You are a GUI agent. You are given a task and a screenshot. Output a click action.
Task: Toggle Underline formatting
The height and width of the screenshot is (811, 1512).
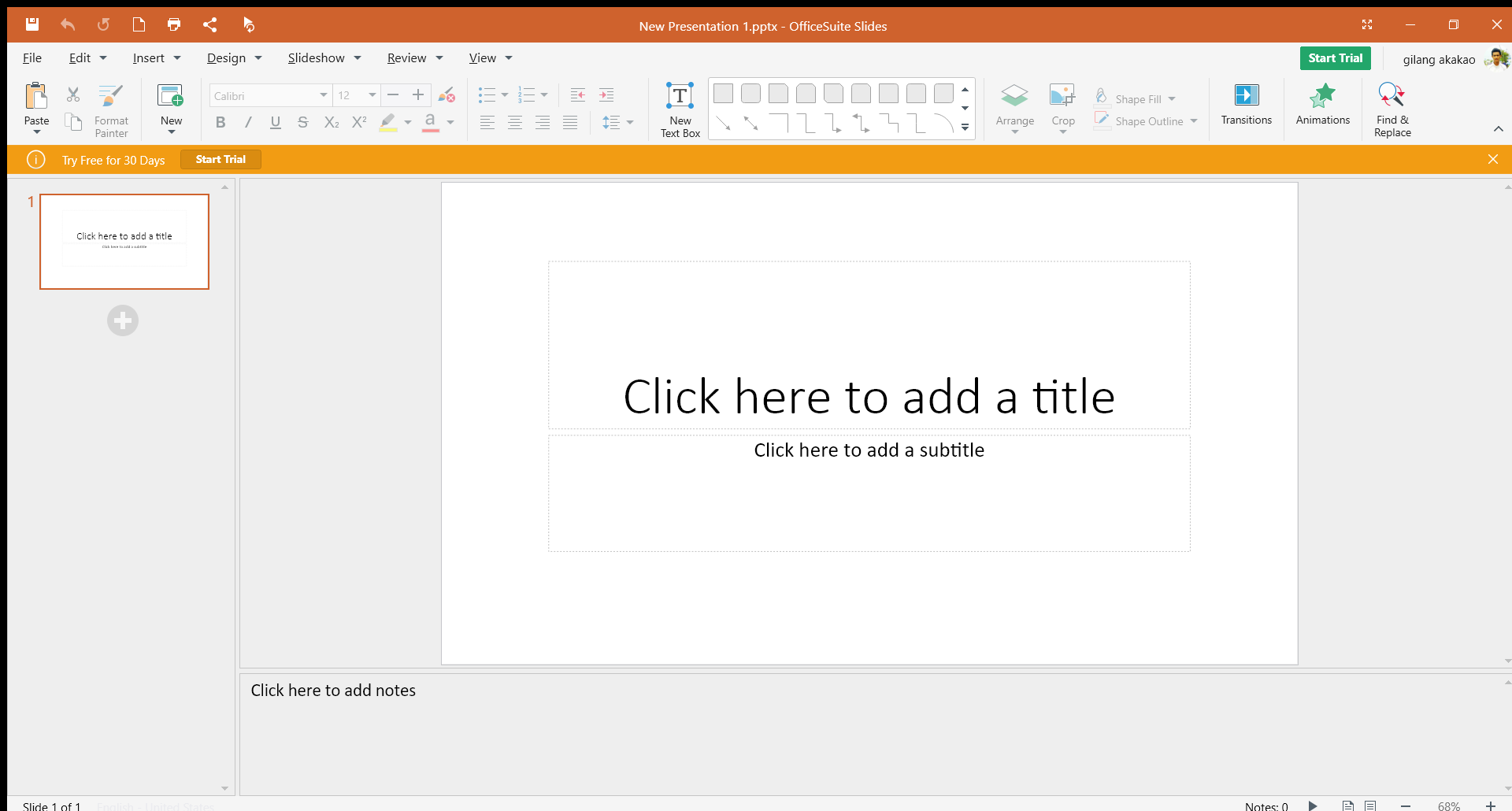(276, 122)
